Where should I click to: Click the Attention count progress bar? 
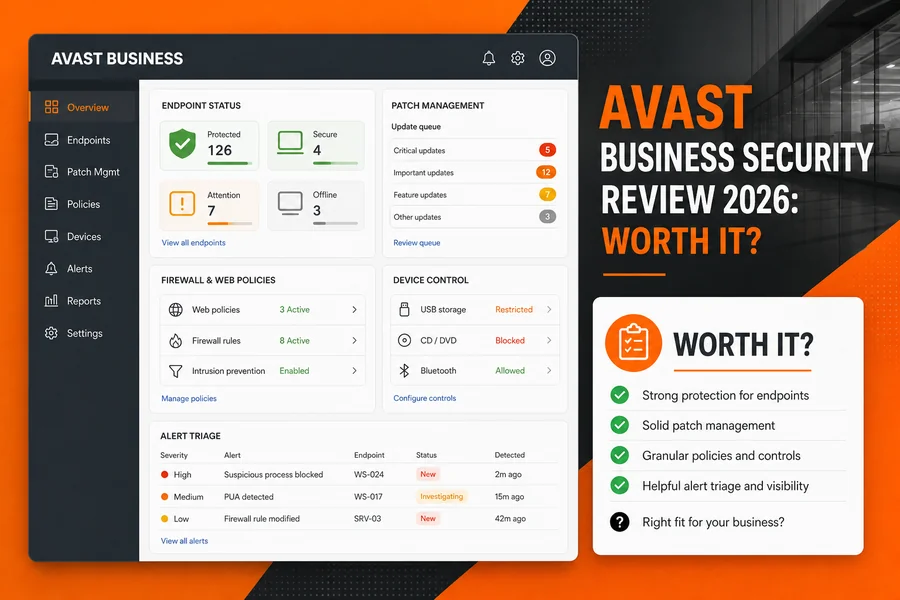(x=230, y=223)
